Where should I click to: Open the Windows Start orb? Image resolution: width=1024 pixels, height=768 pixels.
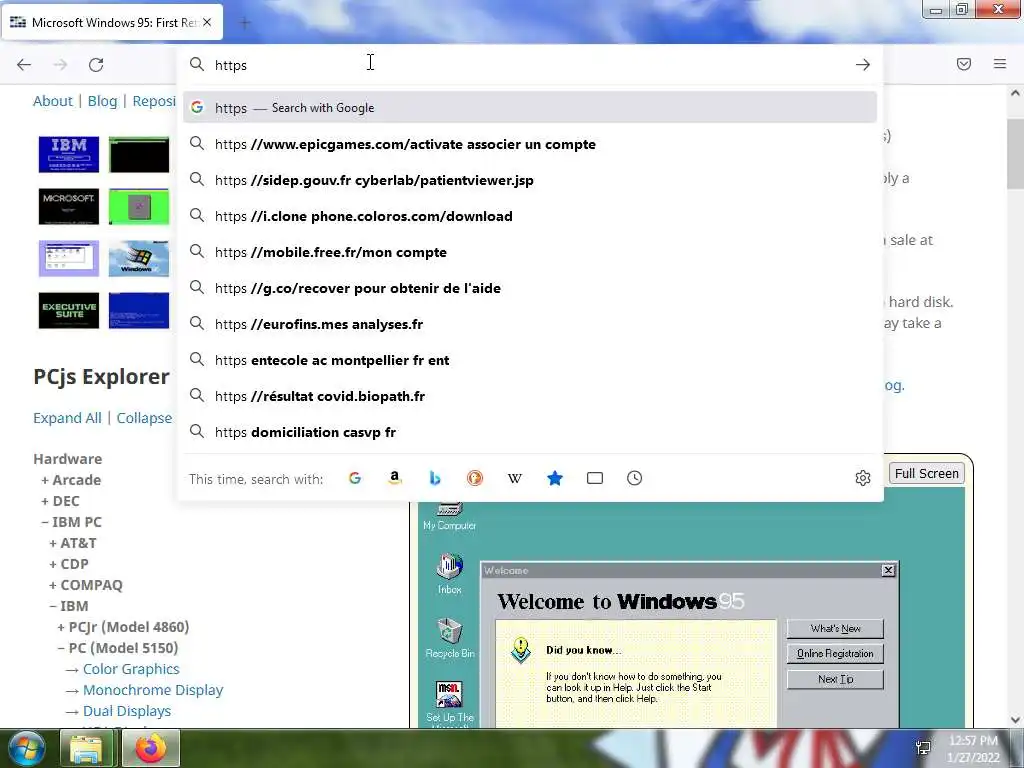pos(26,748)
